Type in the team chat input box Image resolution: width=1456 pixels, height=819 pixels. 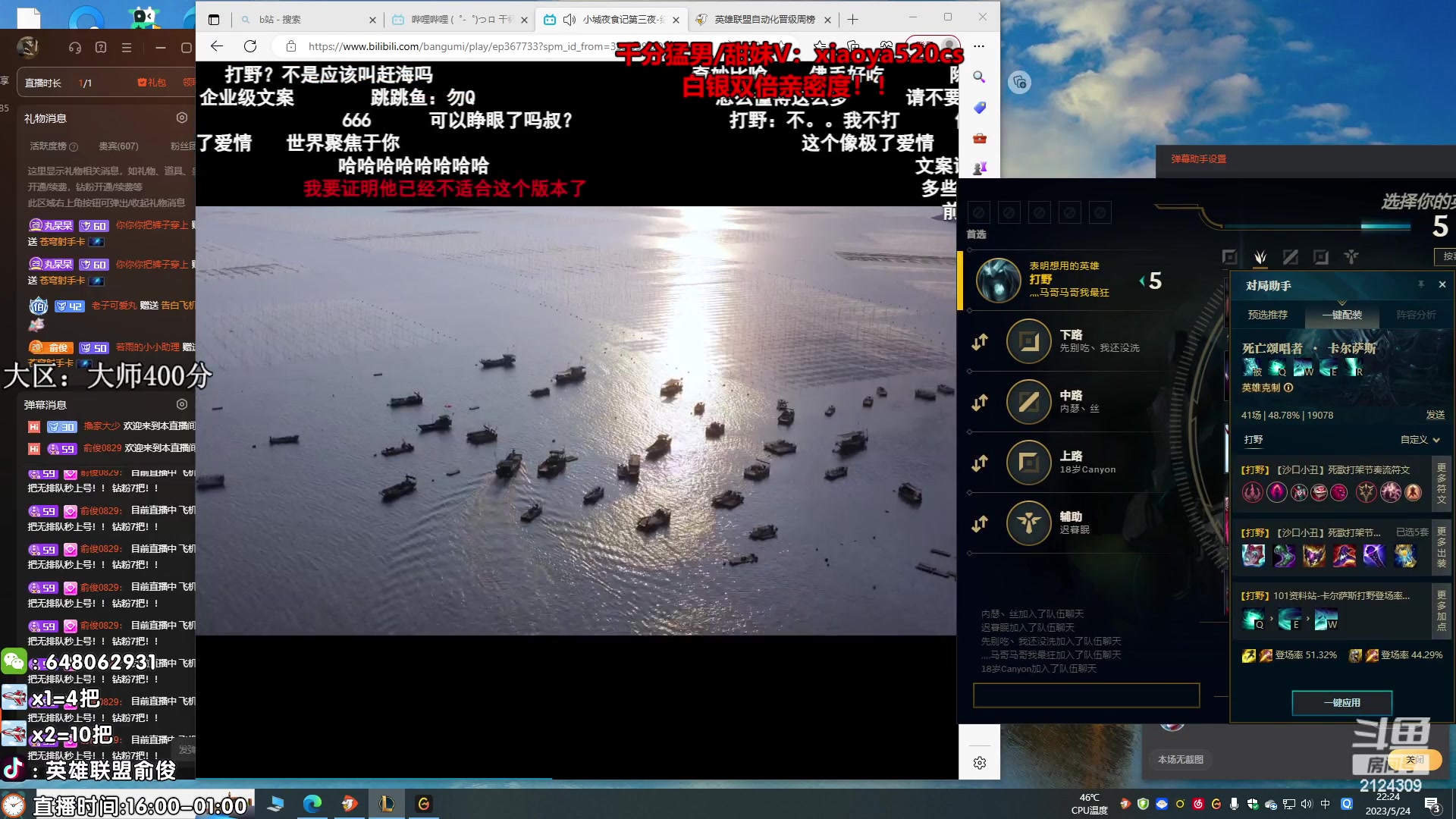tap(1086, 695)
